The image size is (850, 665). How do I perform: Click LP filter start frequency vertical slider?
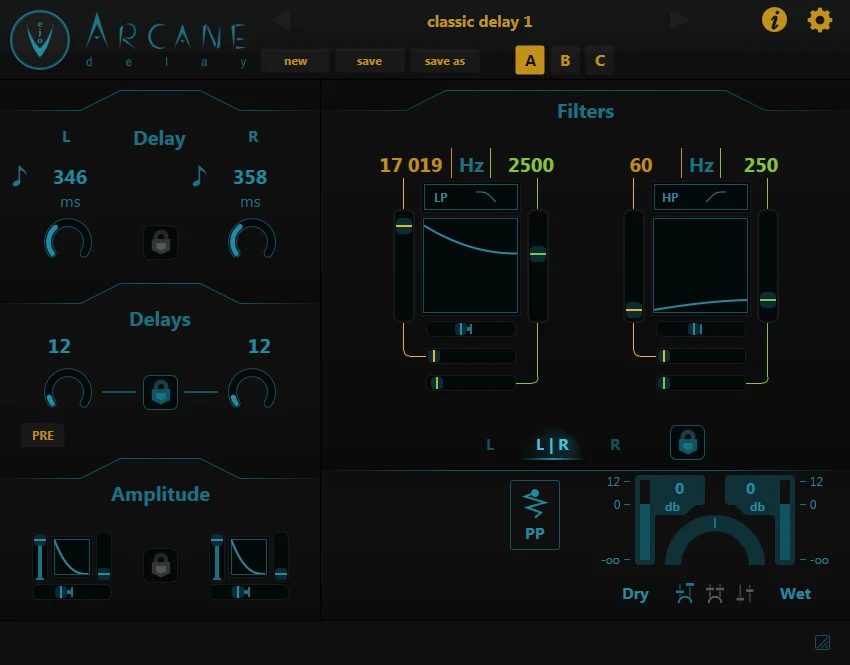(x=404, y=266)
